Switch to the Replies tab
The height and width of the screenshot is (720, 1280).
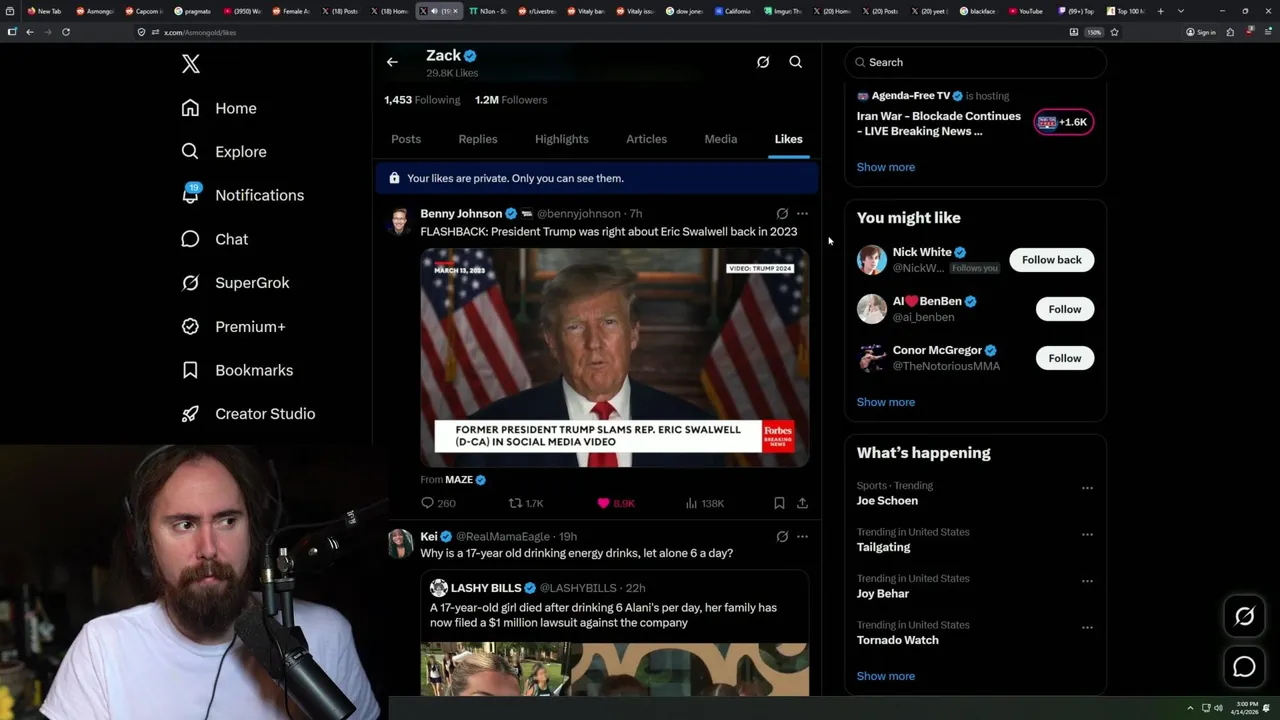(478, 139)
